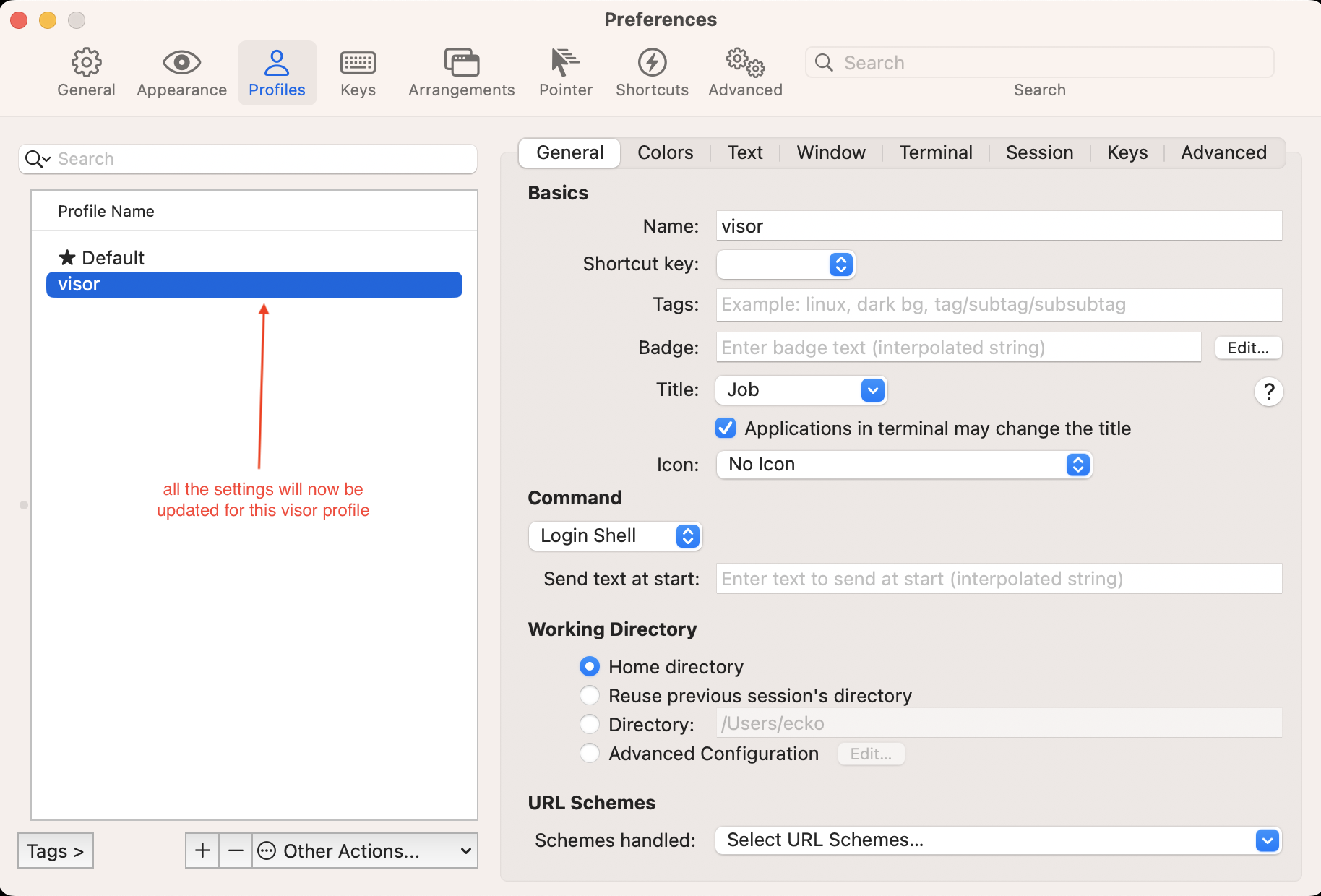Viewport: 1321px width, 896px height.
Task: Select the Default profile in the list
Action: (x=254, y=258)
